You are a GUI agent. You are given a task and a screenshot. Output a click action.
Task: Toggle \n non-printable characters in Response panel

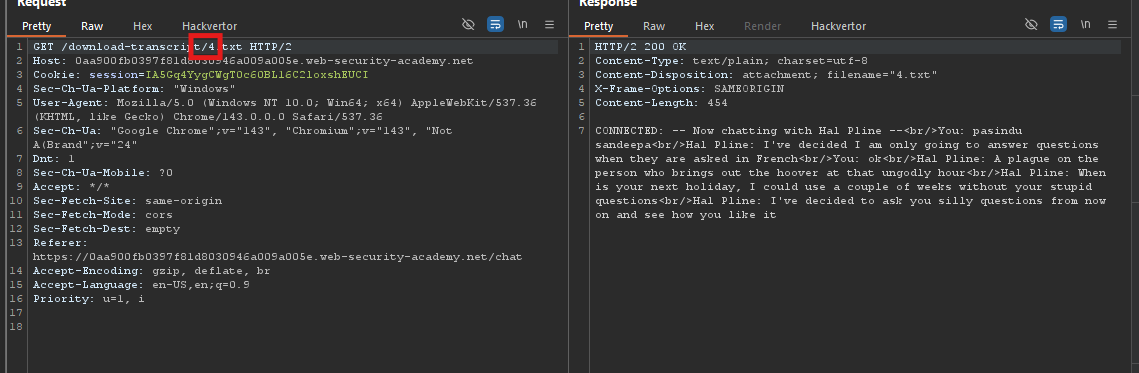pos(1085,25)
